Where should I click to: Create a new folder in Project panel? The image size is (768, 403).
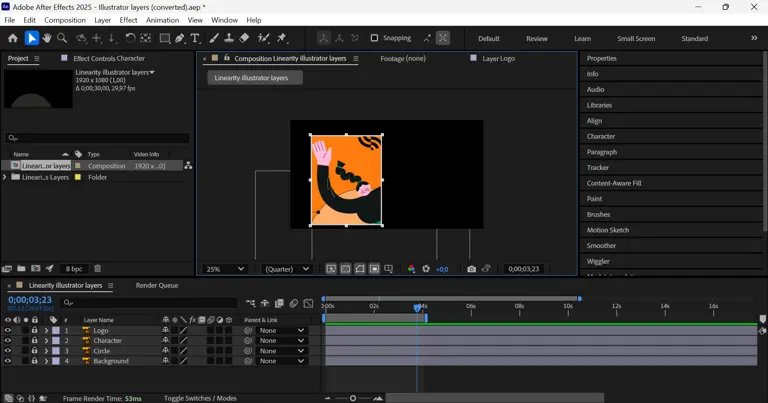(21, 268)
